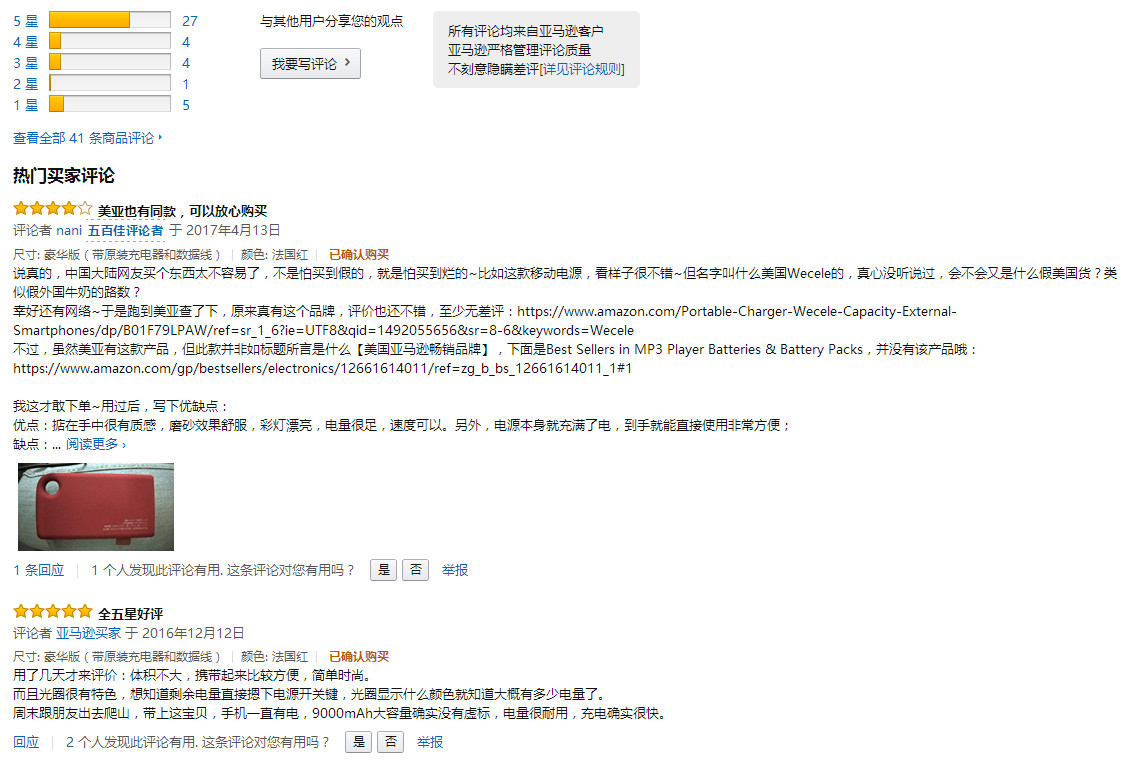
Task: Open the red power bank review photo
Action: pyautogui.click(x=96, y=507)
